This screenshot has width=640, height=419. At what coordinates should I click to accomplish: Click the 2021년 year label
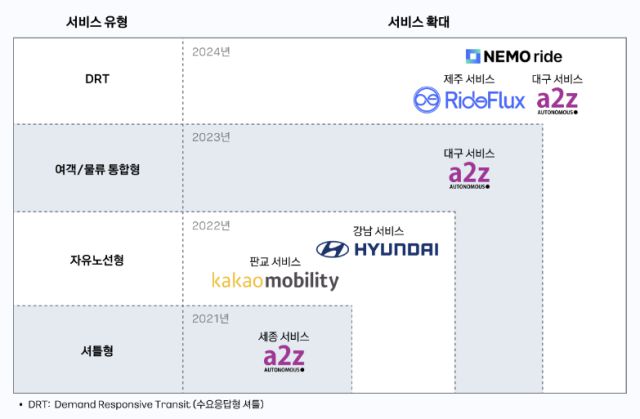click(210, 317)
